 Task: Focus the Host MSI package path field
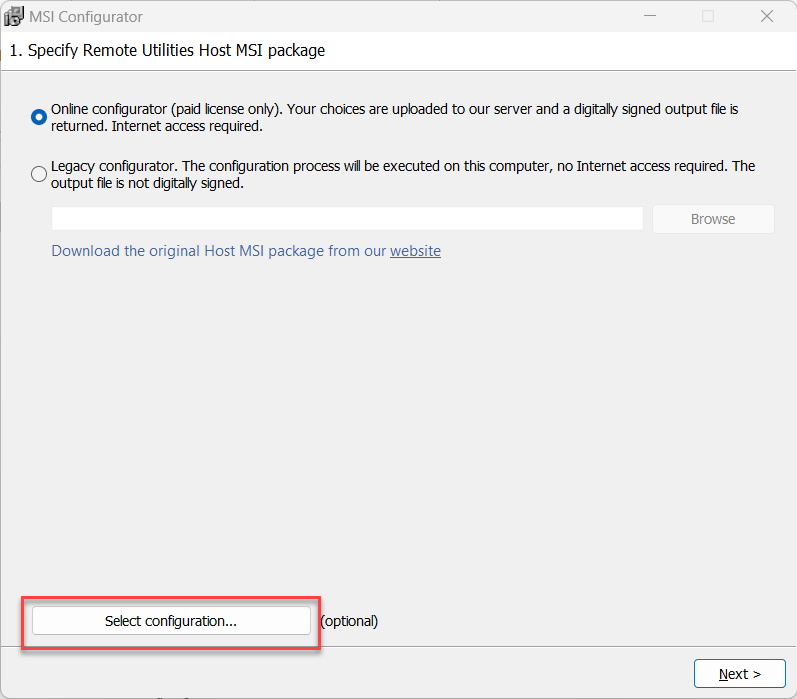click(x=347, y=219)
